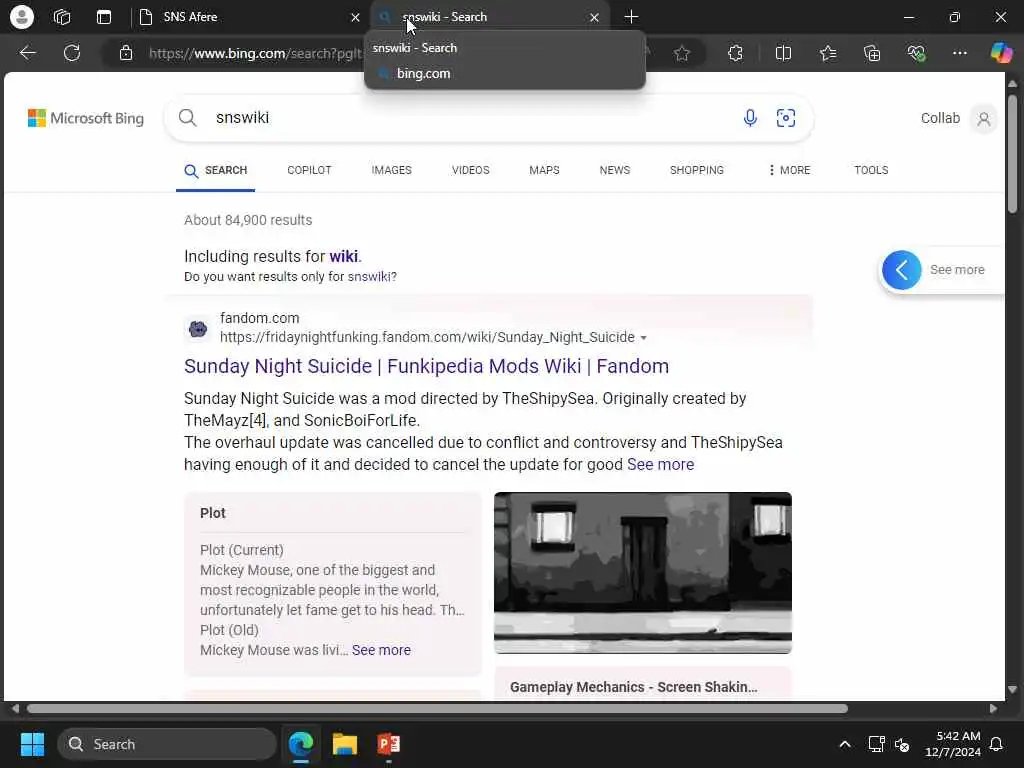Click See more in the Plot card
This screenshot has width=1024, height=768.
[x=381, y=650]
